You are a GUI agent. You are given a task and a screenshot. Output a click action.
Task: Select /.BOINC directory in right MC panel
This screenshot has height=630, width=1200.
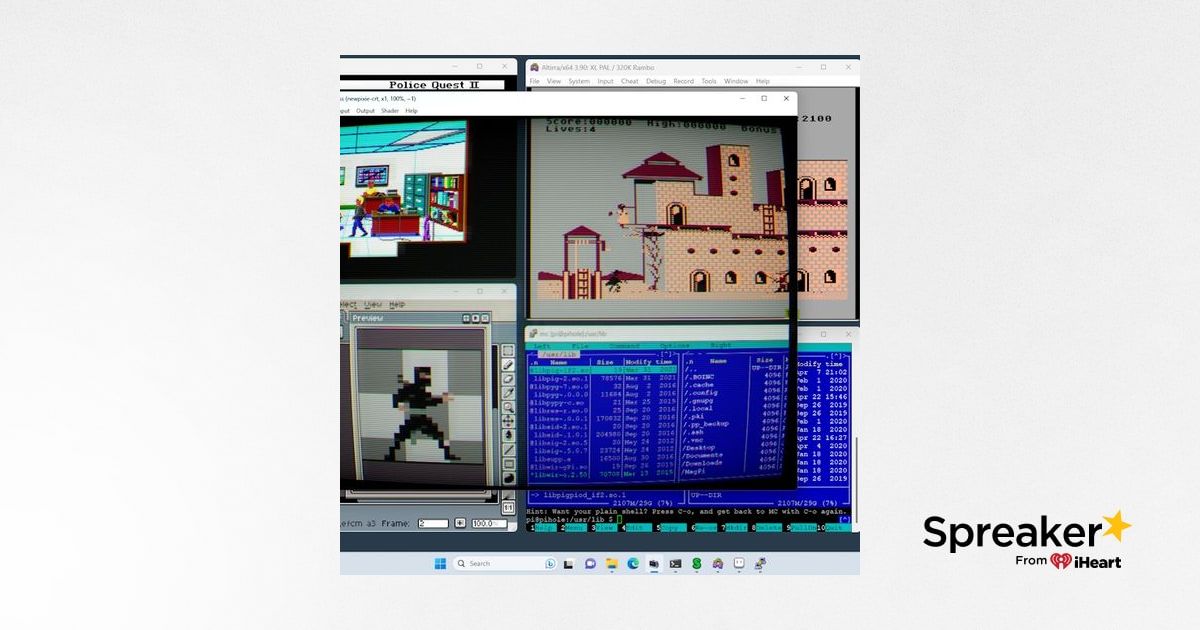click(x=699, y=377)
